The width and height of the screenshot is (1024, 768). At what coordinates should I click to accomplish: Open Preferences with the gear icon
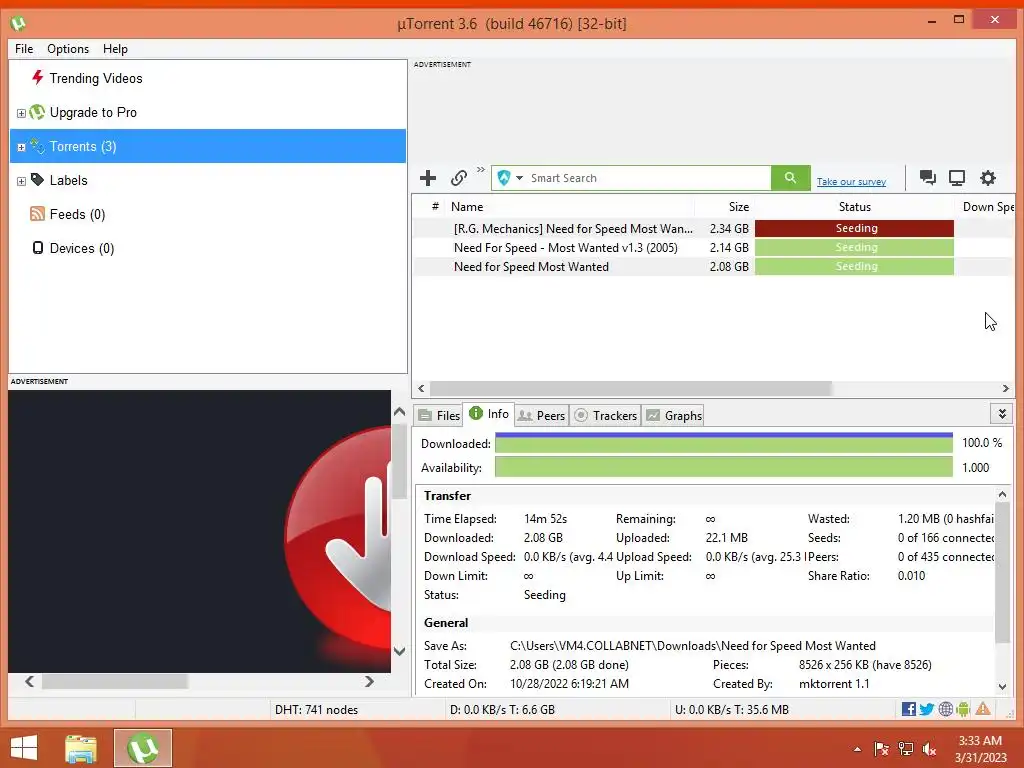tap(988, 178)
